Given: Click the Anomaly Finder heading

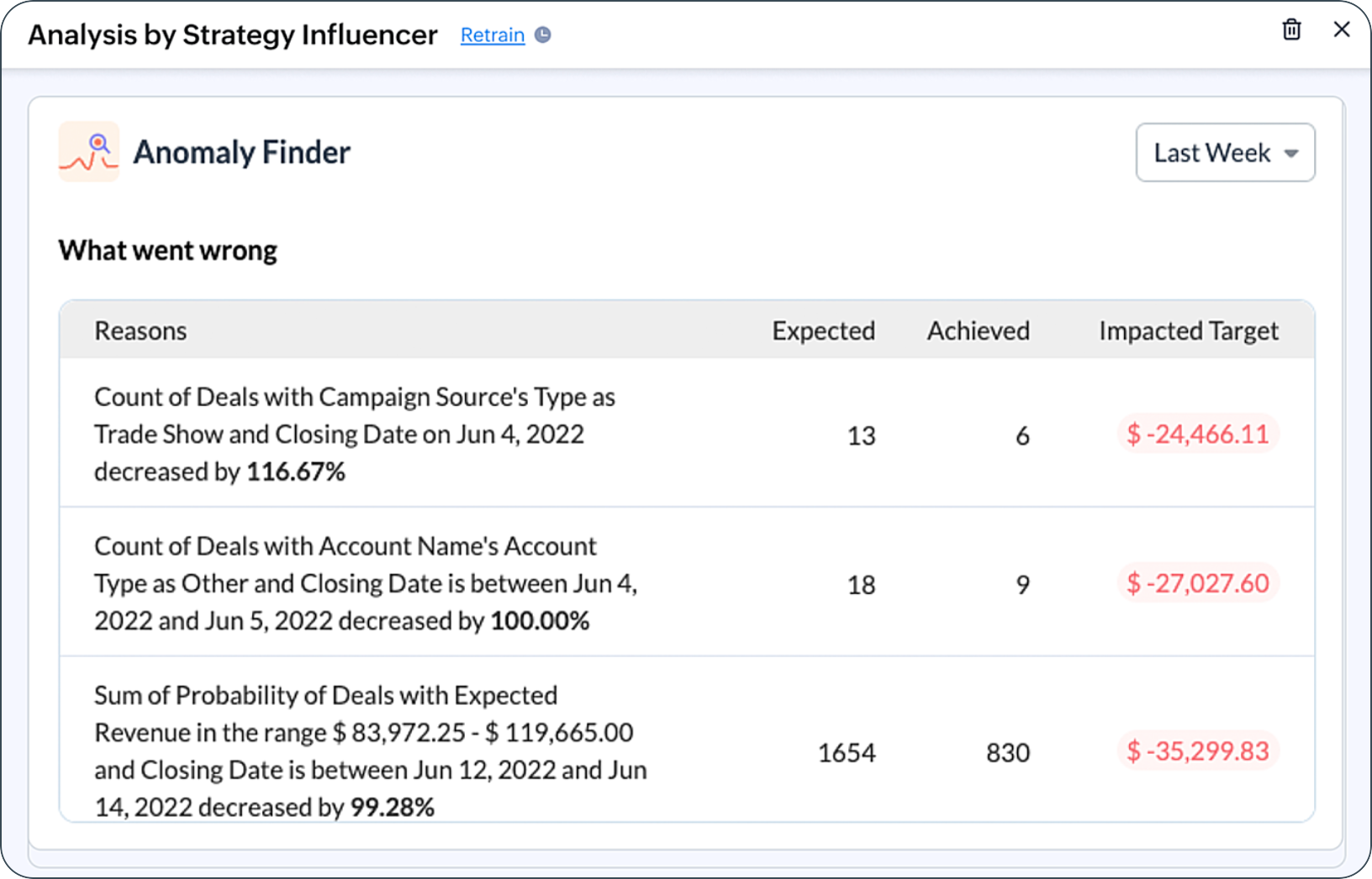Looking at the screenshot, I should click(241, 153).
